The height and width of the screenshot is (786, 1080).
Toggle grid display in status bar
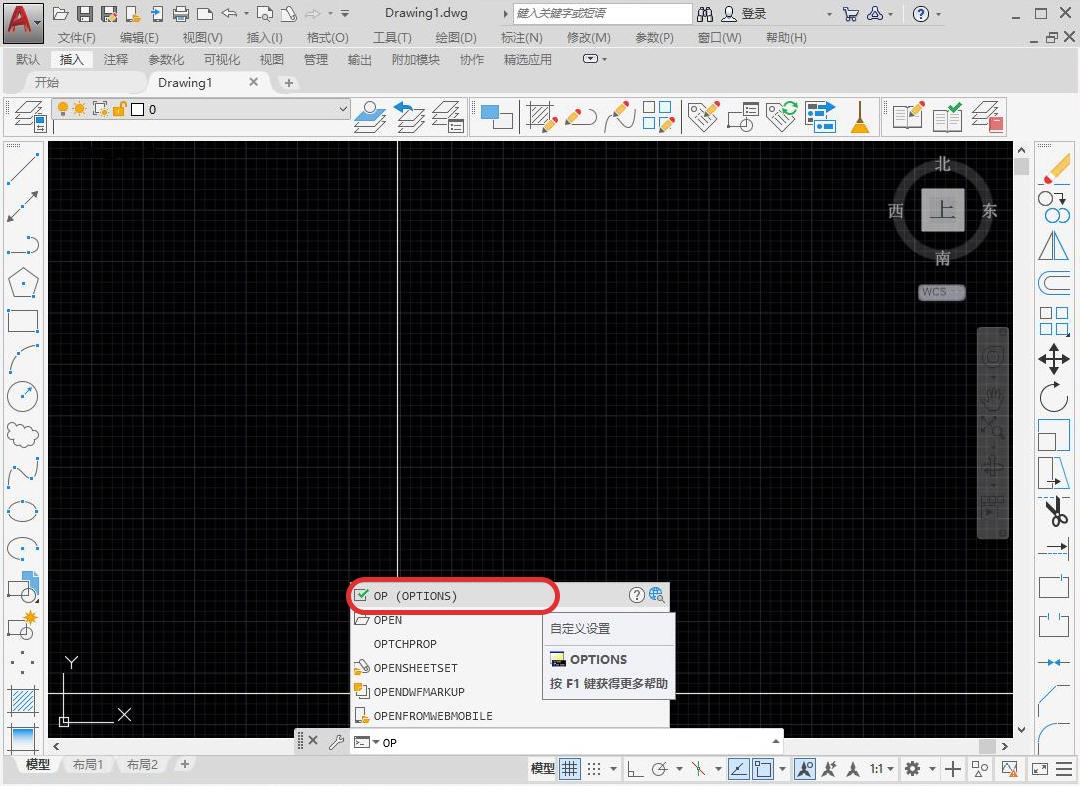[x=569, y=769]
